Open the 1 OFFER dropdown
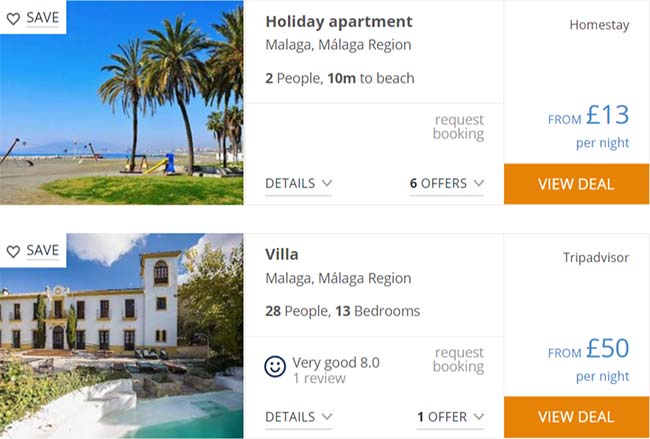This screenshot has width=650, height=439. pyautogui.click(x=451, y=417)
